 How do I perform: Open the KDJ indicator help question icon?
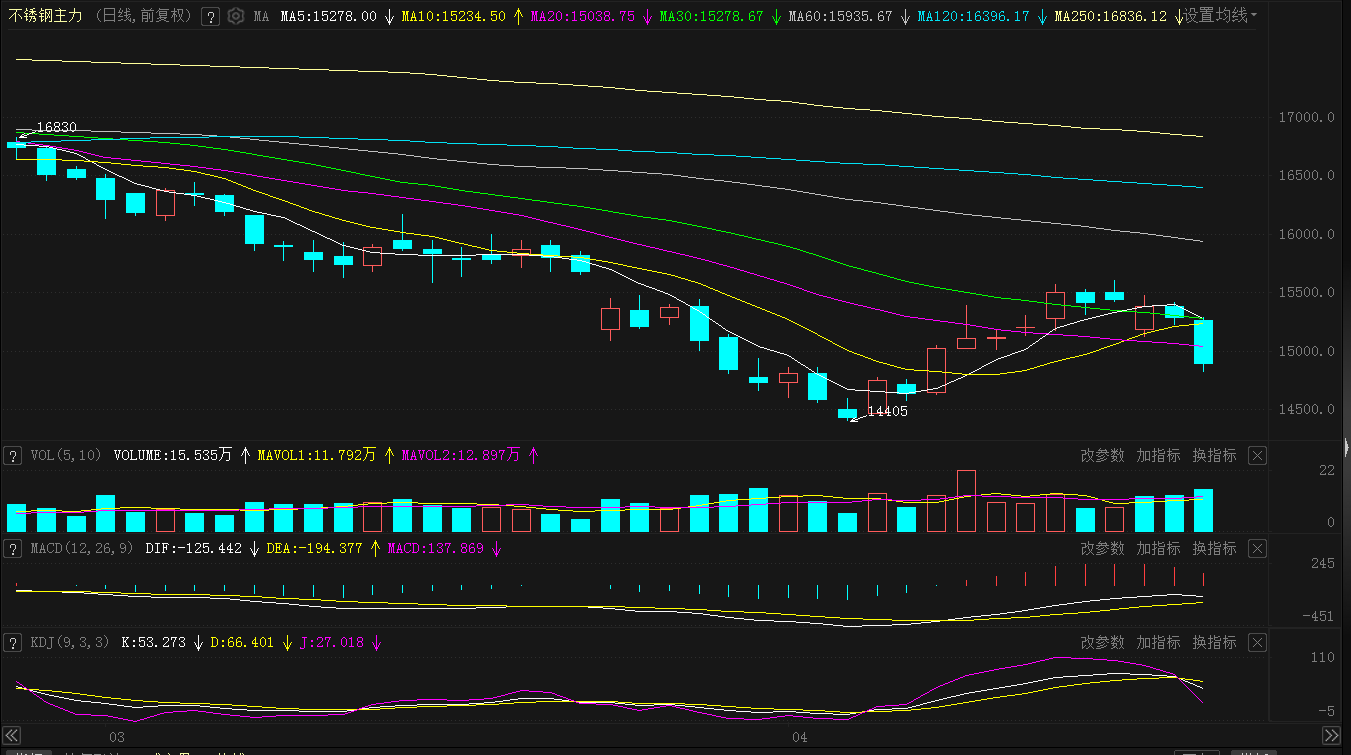13,642
